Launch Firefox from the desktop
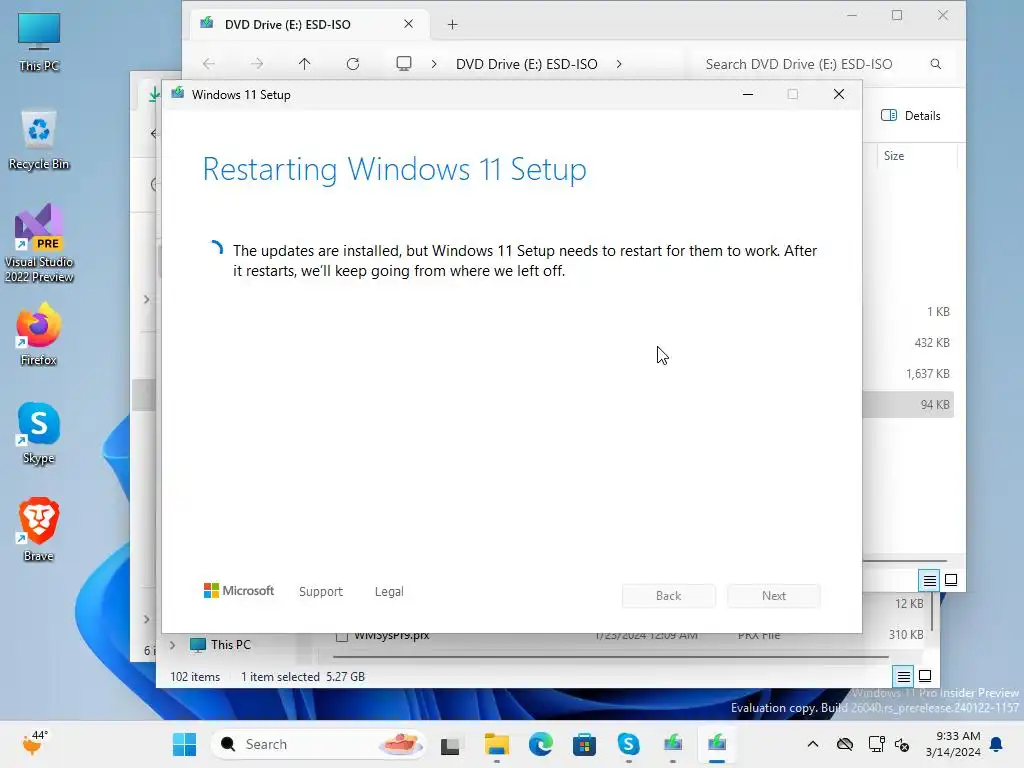The image size is (1024, 768). pos(39,334)
